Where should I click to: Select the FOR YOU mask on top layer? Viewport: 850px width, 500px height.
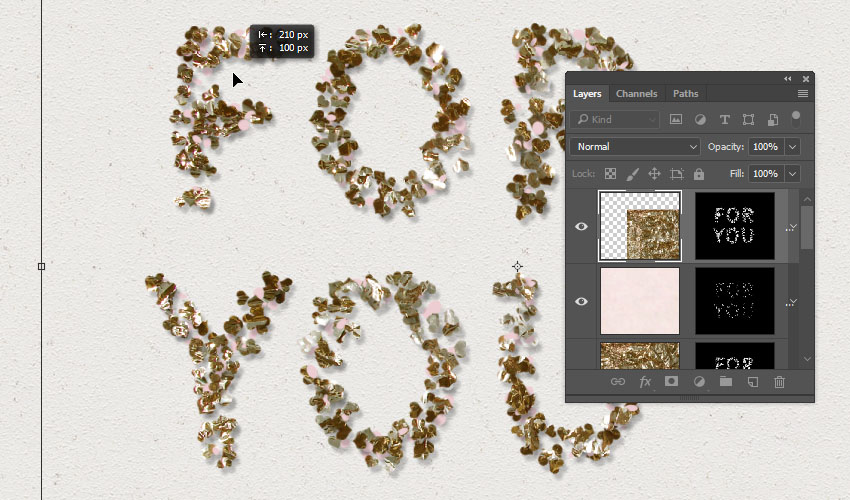(734, 226)
